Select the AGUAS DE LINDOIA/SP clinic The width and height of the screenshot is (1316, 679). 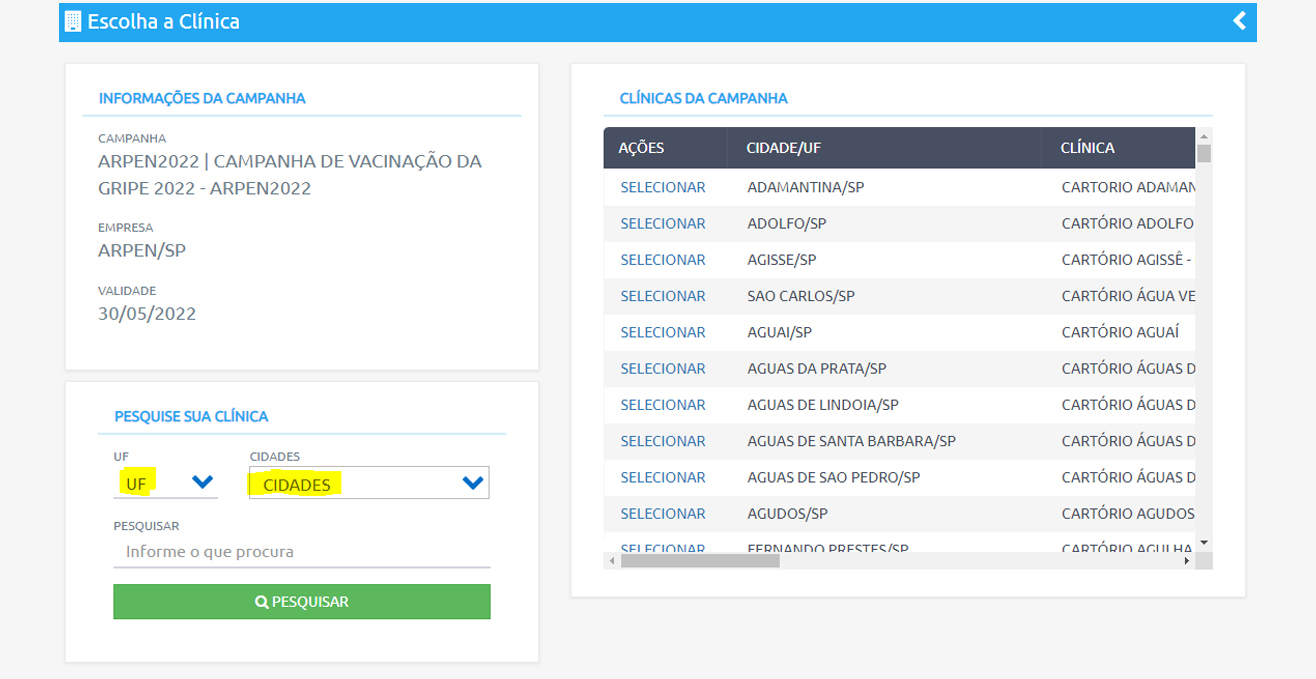[662, 405]
